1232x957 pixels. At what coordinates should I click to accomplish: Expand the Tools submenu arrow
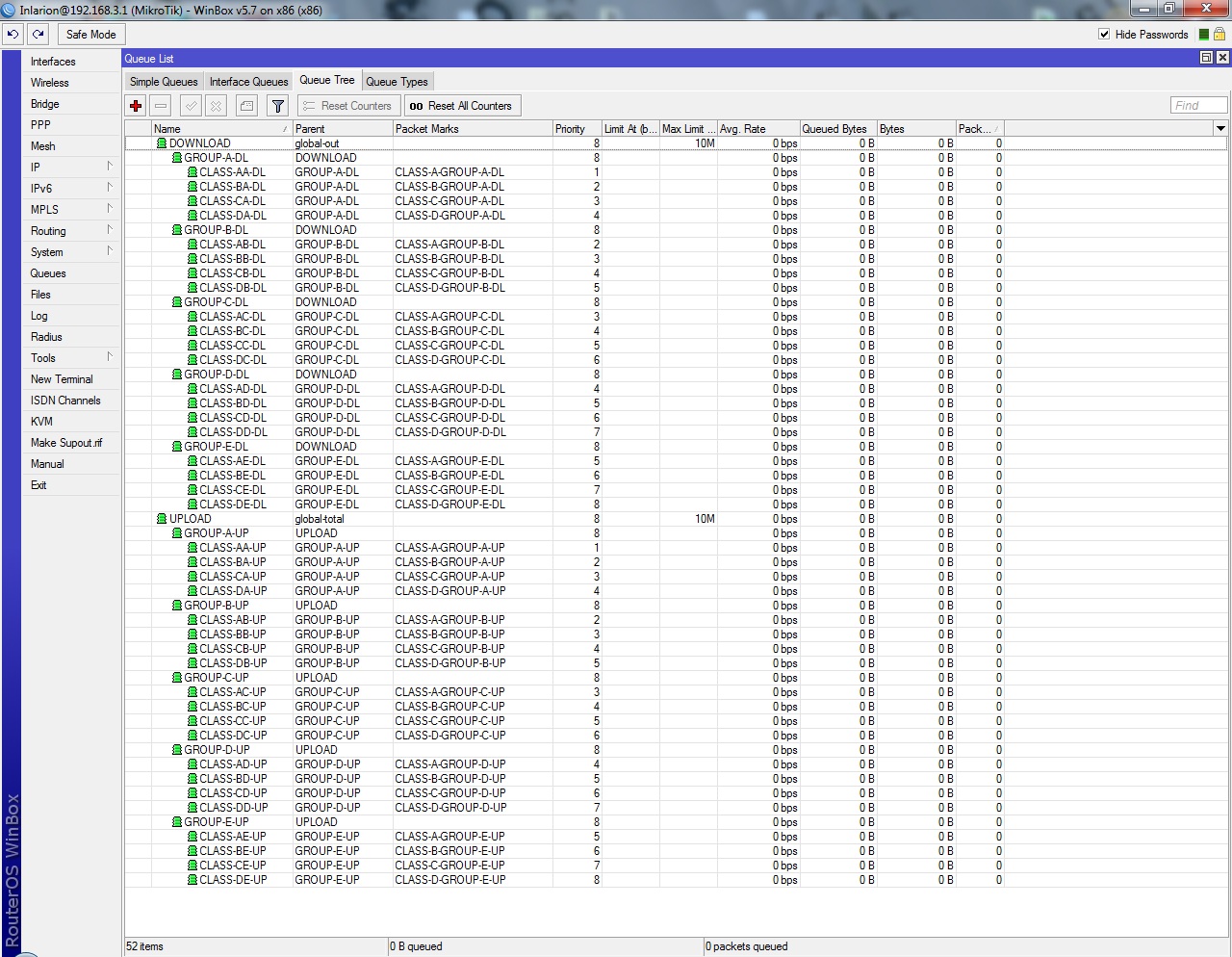[x=110, y=356]
